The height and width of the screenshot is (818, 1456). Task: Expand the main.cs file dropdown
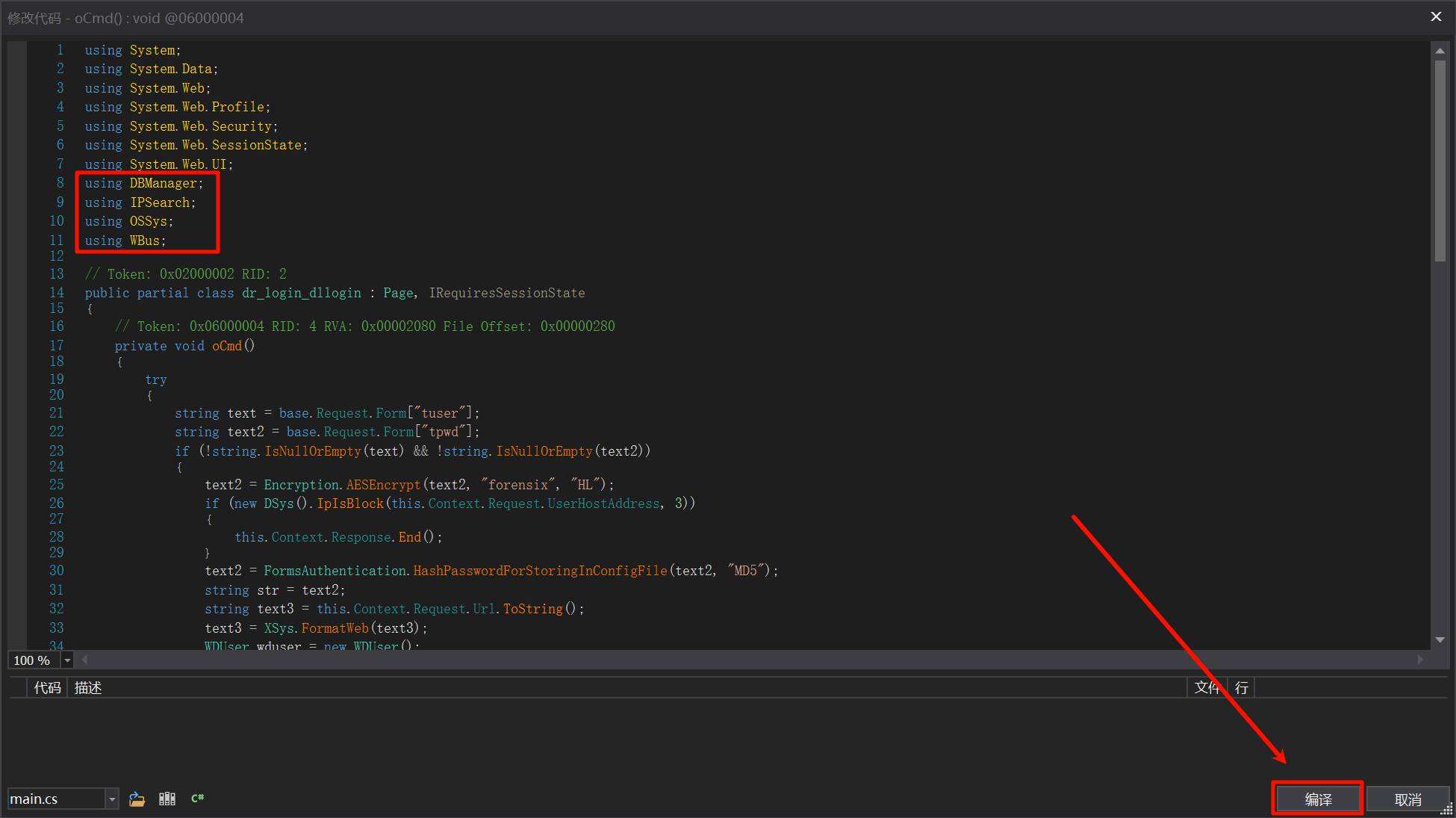tap(112, 799)
